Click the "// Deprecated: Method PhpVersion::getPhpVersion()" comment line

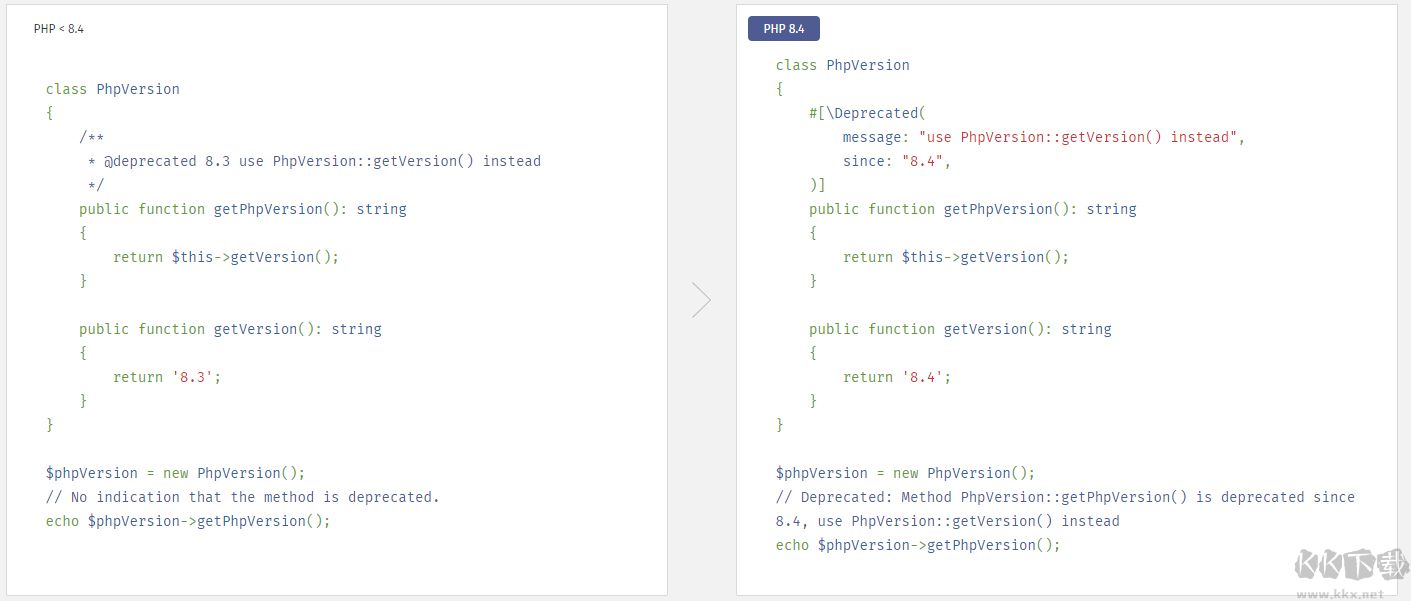point(1065,497)
